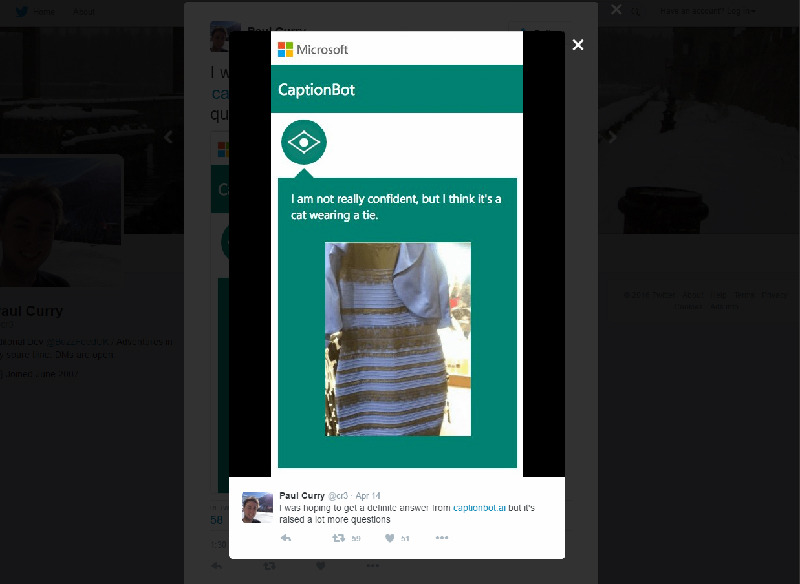Open the three-dot menu on background tweet
The image size is (800, 584).
pos(372,565)
